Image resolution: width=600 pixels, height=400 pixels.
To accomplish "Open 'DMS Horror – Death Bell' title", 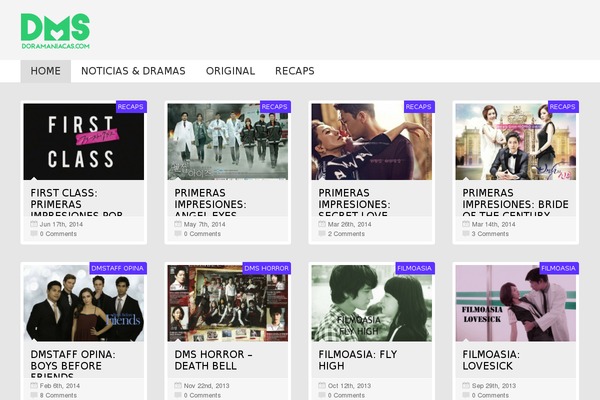I will 214,360.
